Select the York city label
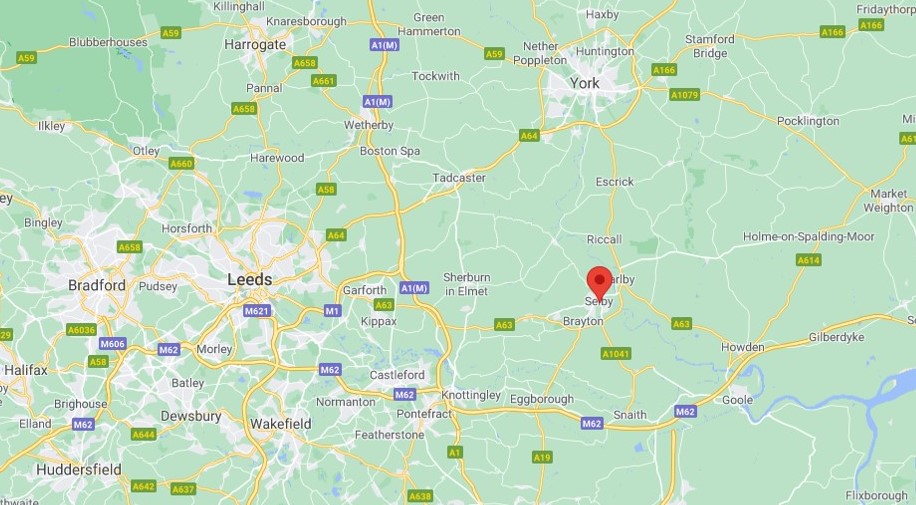The image size is (916, 505). click(x=585, y=83)
